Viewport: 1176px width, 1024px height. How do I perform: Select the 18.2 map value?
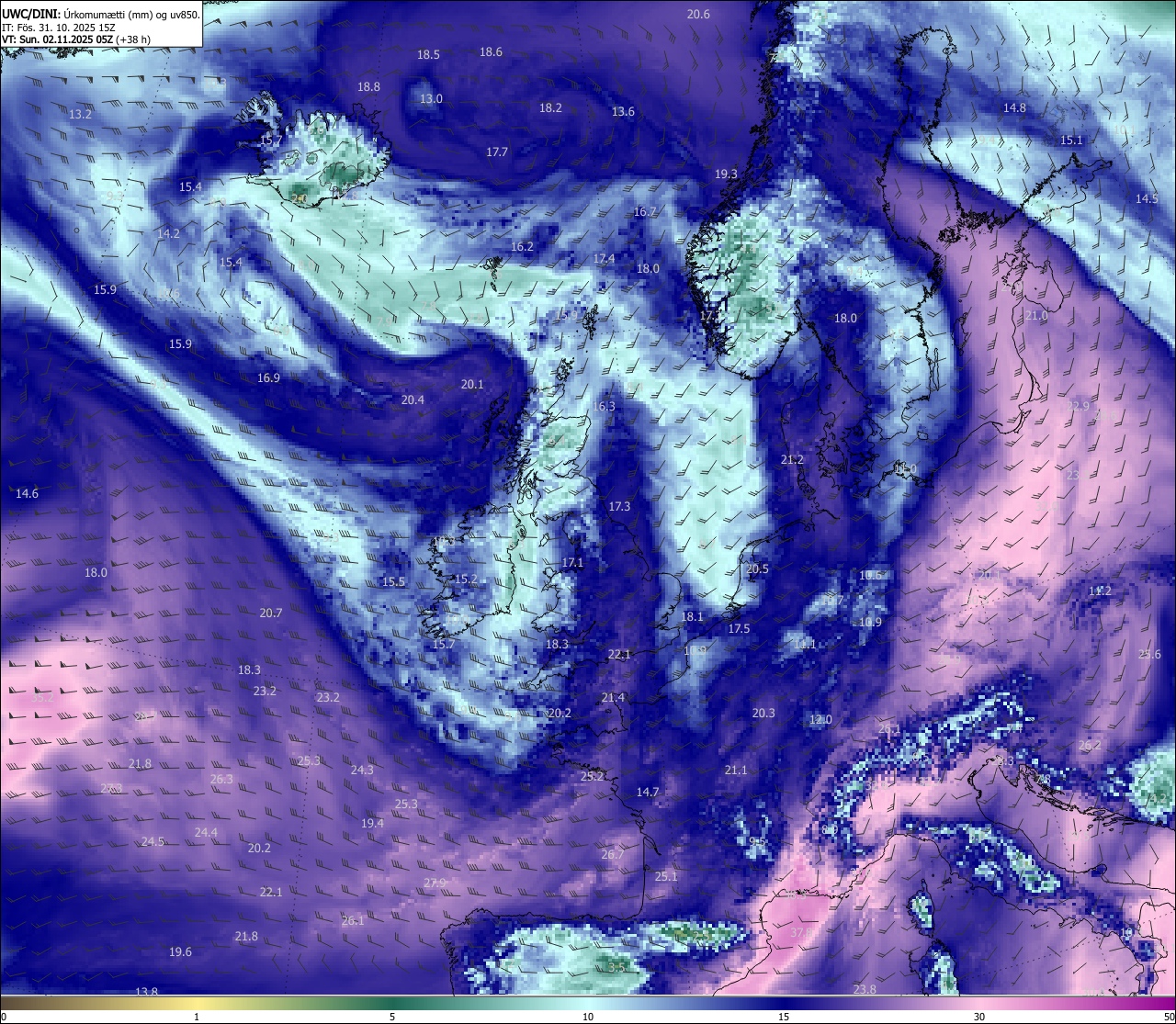[550, 107]
